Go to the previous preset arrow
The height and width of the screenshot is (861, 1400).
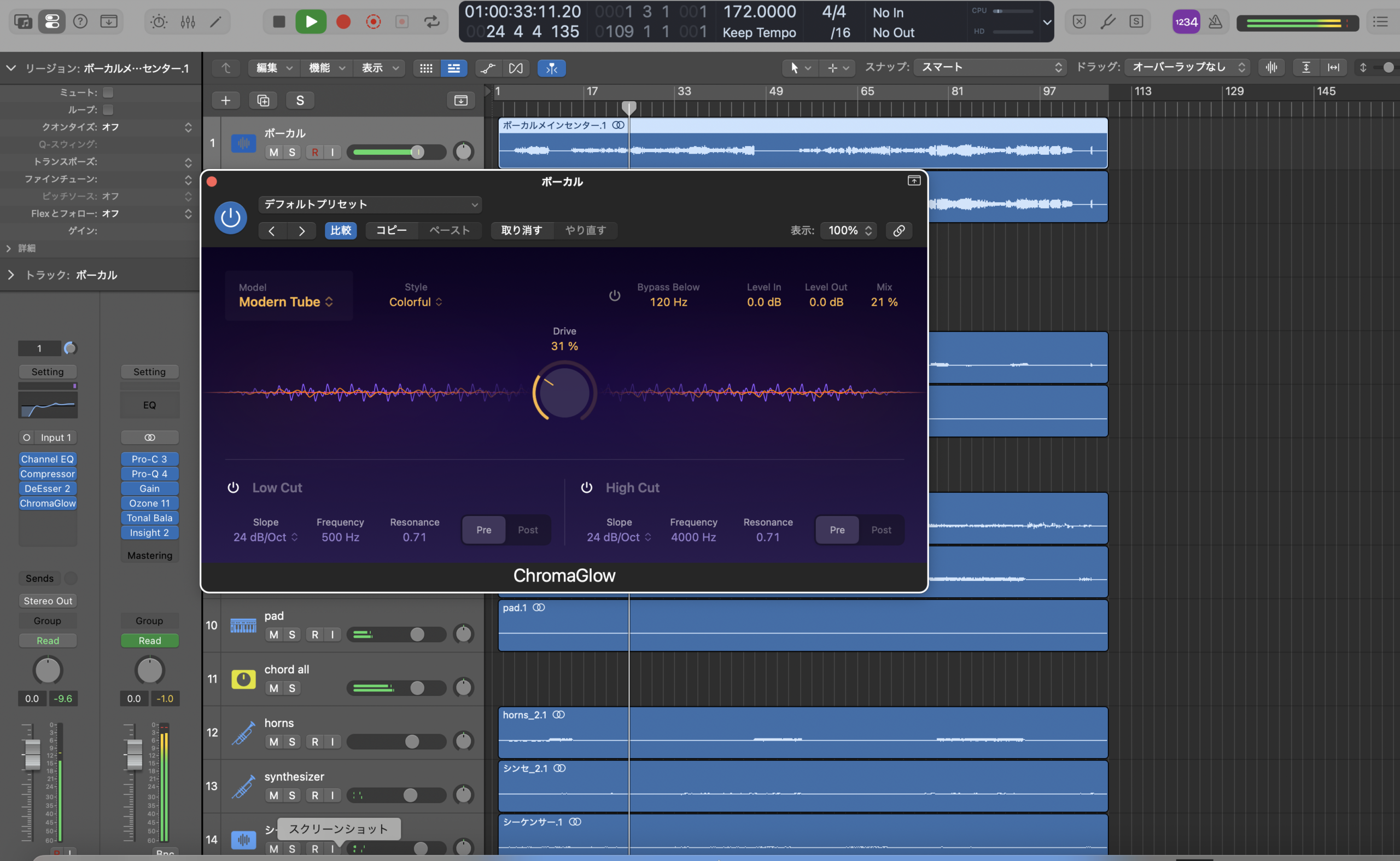click(272, 231)
